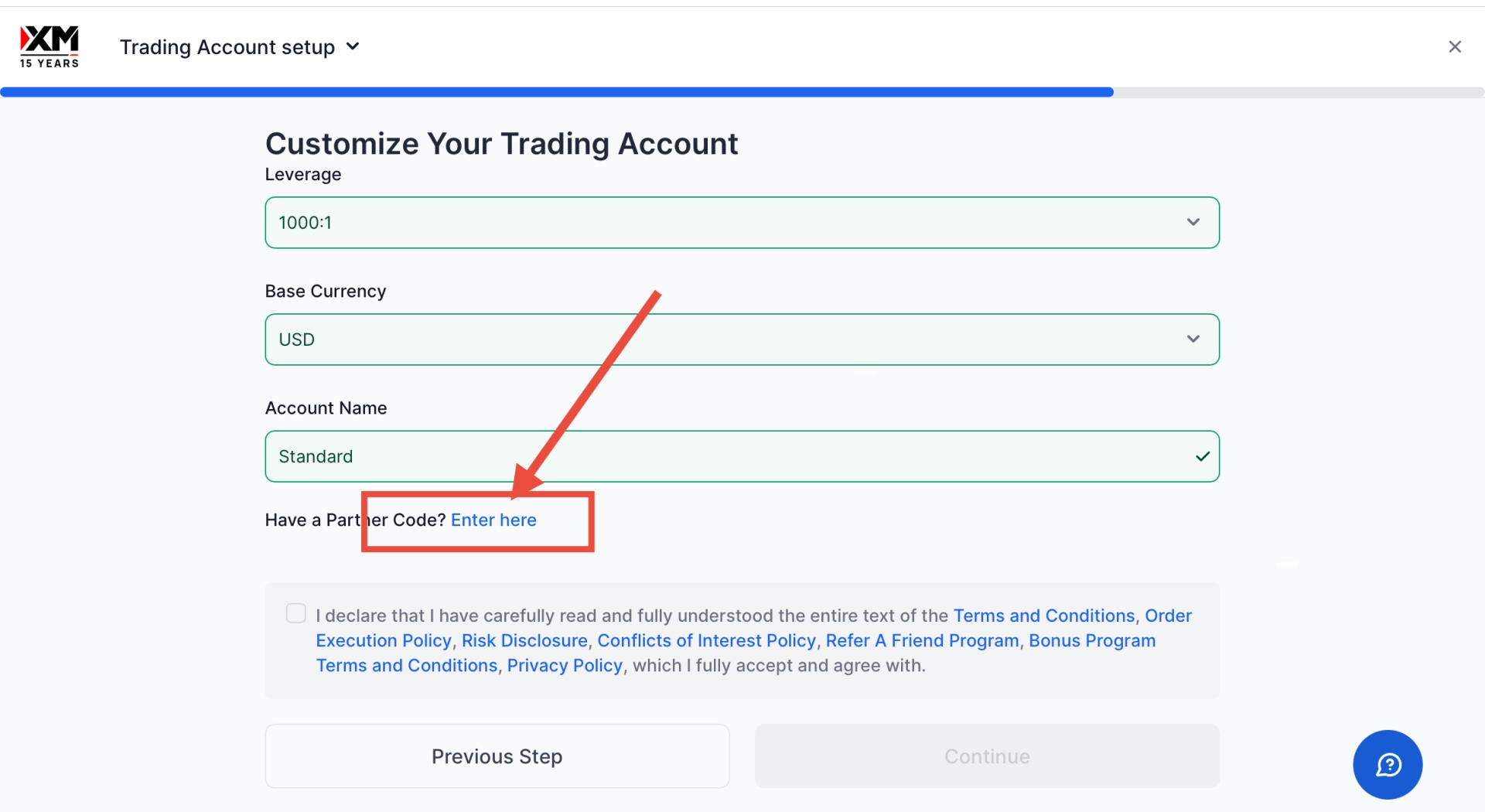
Task: Click the setup progress bar
Action: click(557, 92)
